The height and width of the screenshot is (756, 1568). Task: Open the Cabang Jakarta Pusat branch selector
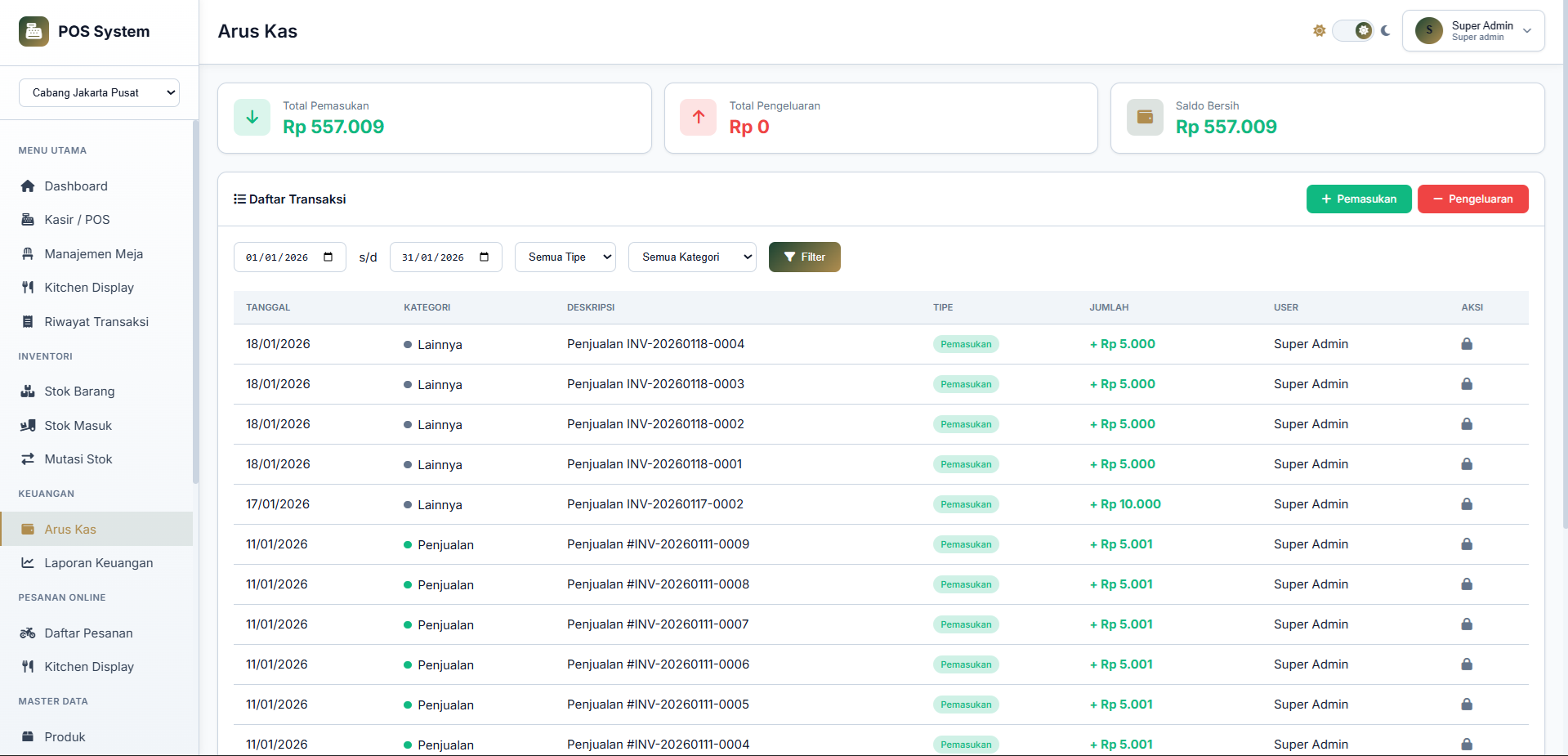point(99,92)
